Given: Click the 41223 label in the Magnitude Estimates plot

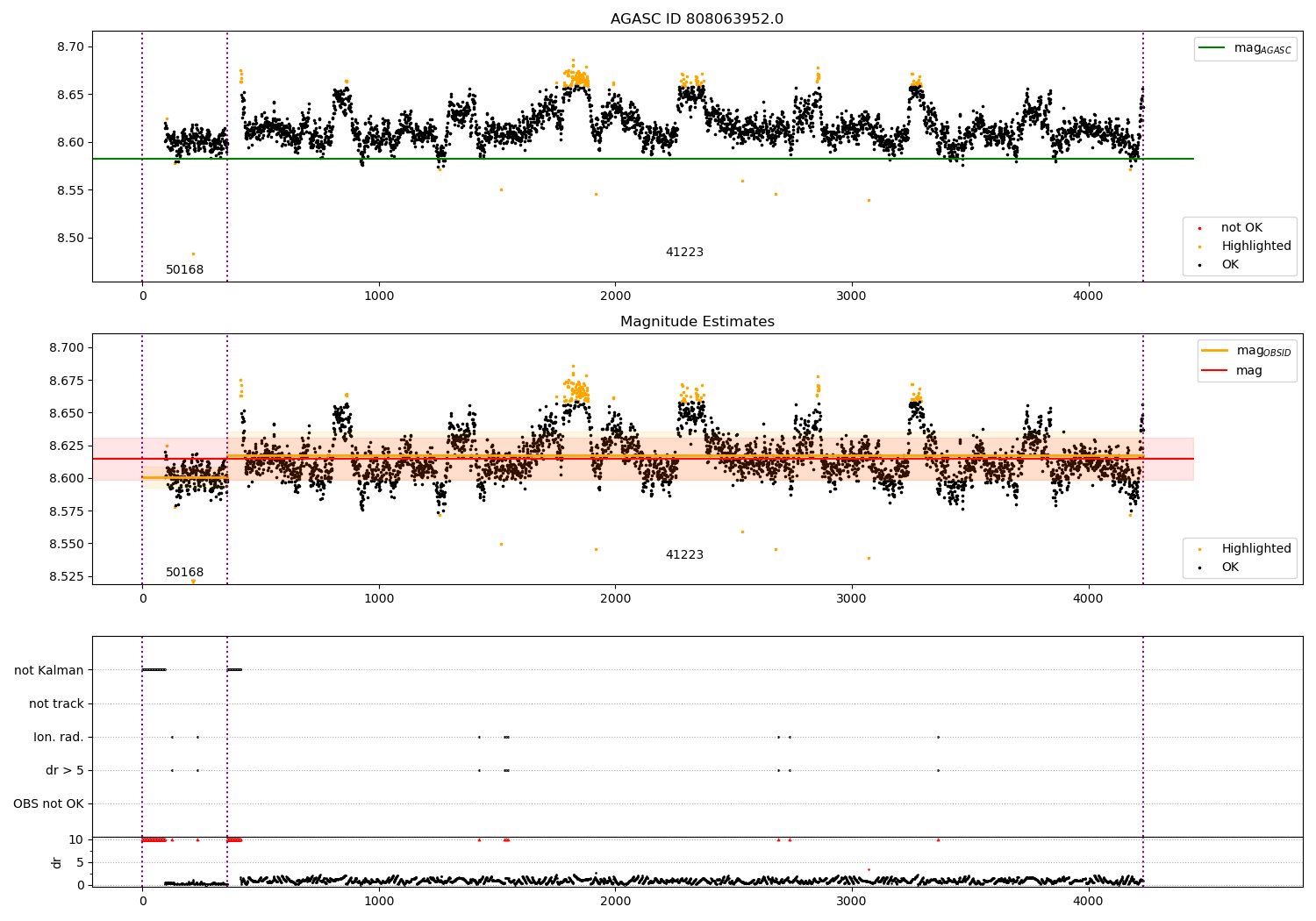Looking at the screenshot, I should point(684,554).
